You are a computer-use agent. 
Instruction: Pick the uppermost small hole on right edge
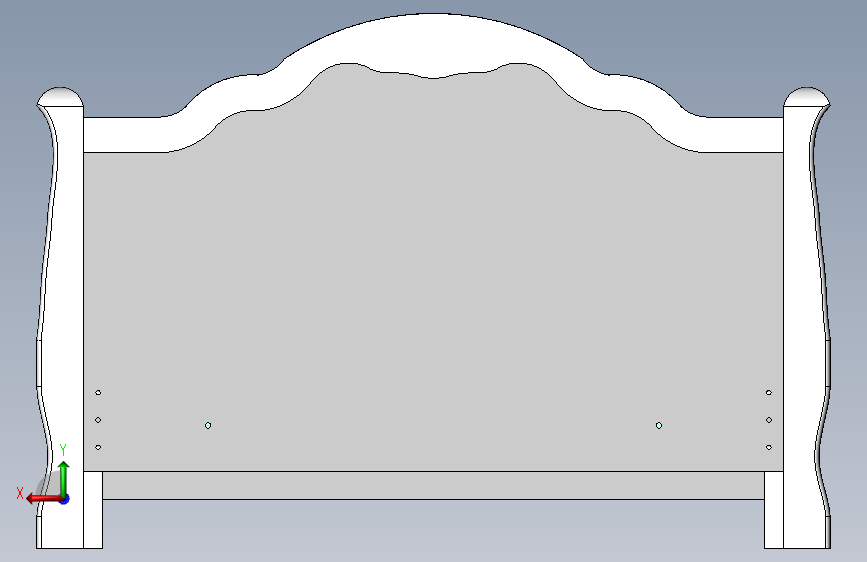[x=769, y=393]
